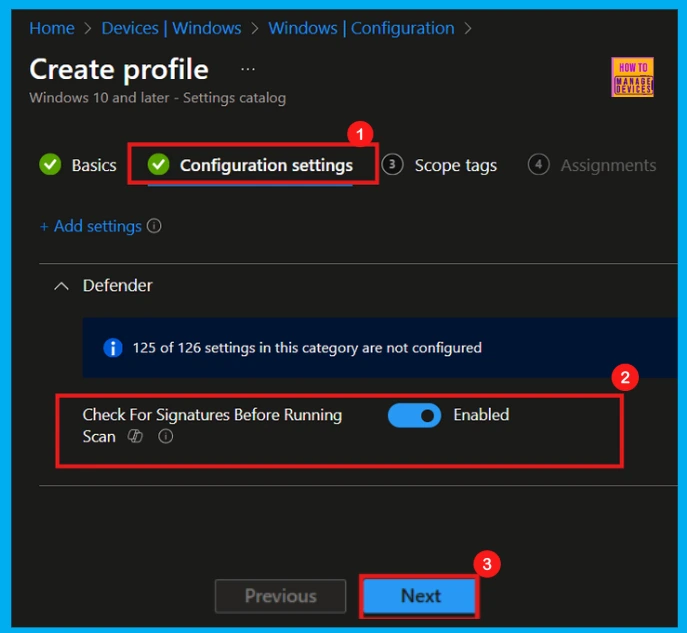The image size is (687, 633).
Task: Click the 'Check For Signatures Before Running Scan' label
Action: 212,425
